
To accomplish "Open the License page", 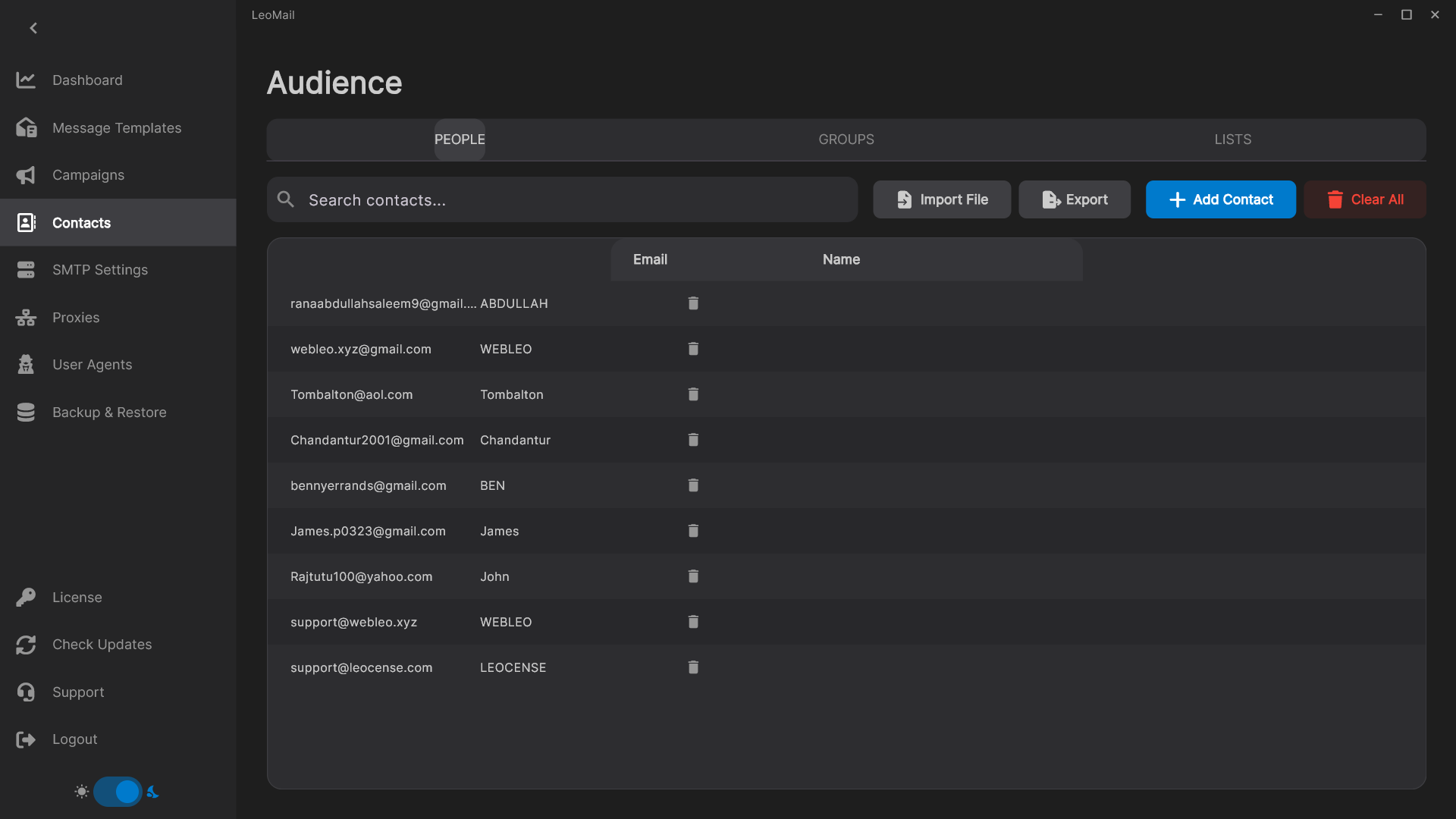I will click(118, 597).
